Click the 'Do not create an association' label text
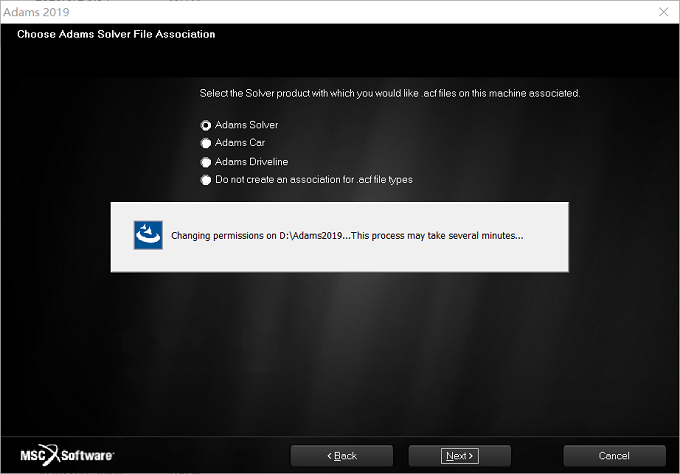The width and height of the screenshot is (680, 474). (x=314, y=180)
